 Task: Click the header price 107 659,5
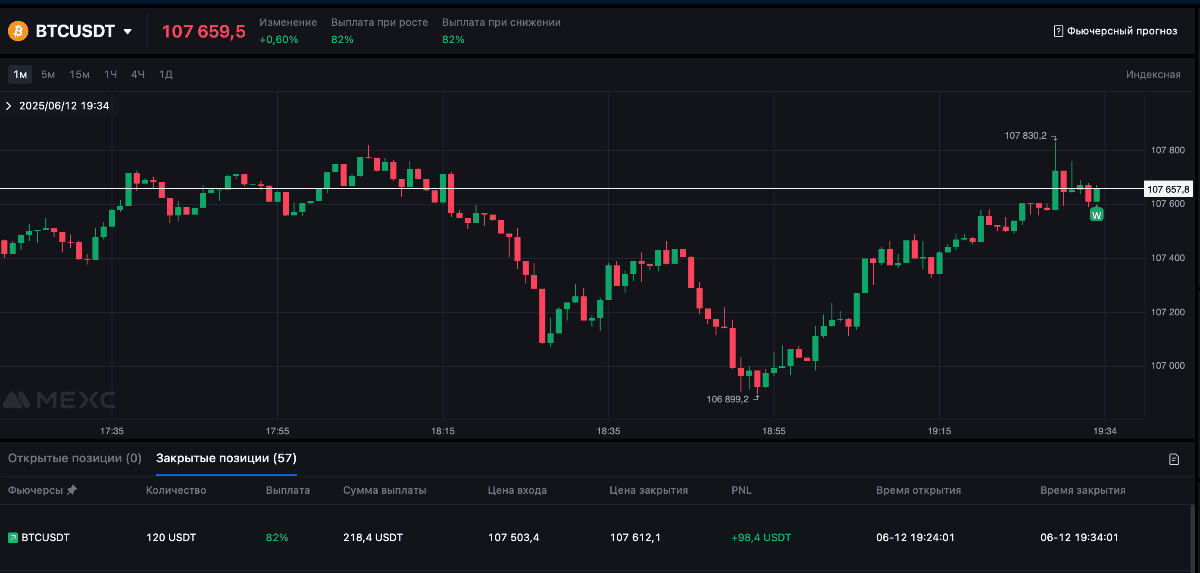[204, 32]
